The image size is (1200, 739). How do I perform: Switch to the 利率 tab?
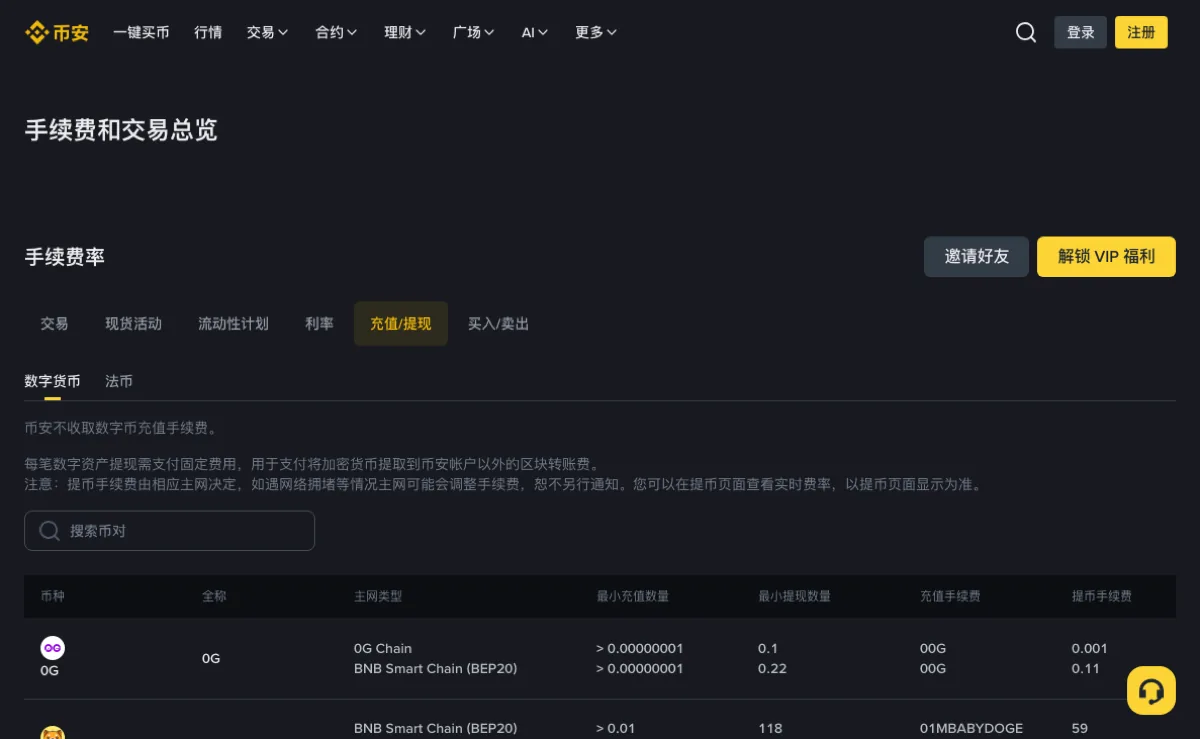319,324
